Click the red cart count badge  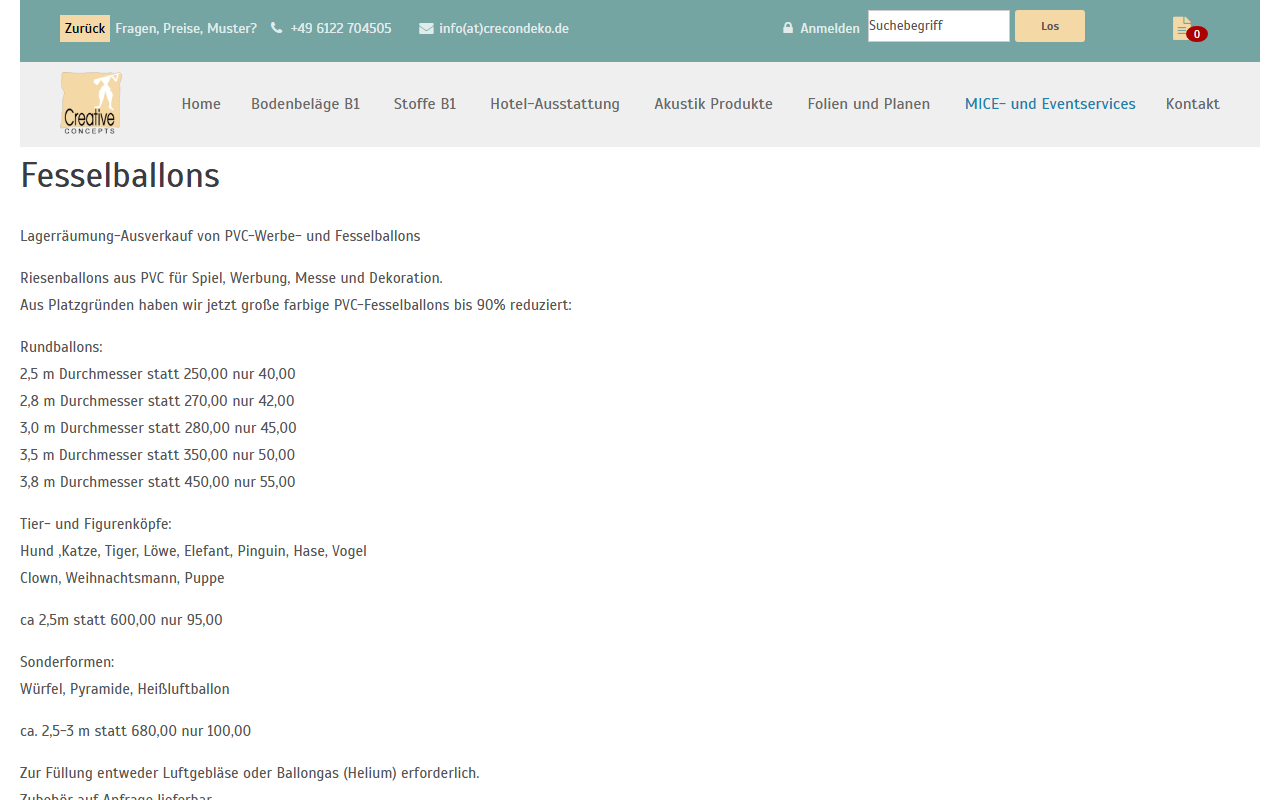(x=1196, y=34)
